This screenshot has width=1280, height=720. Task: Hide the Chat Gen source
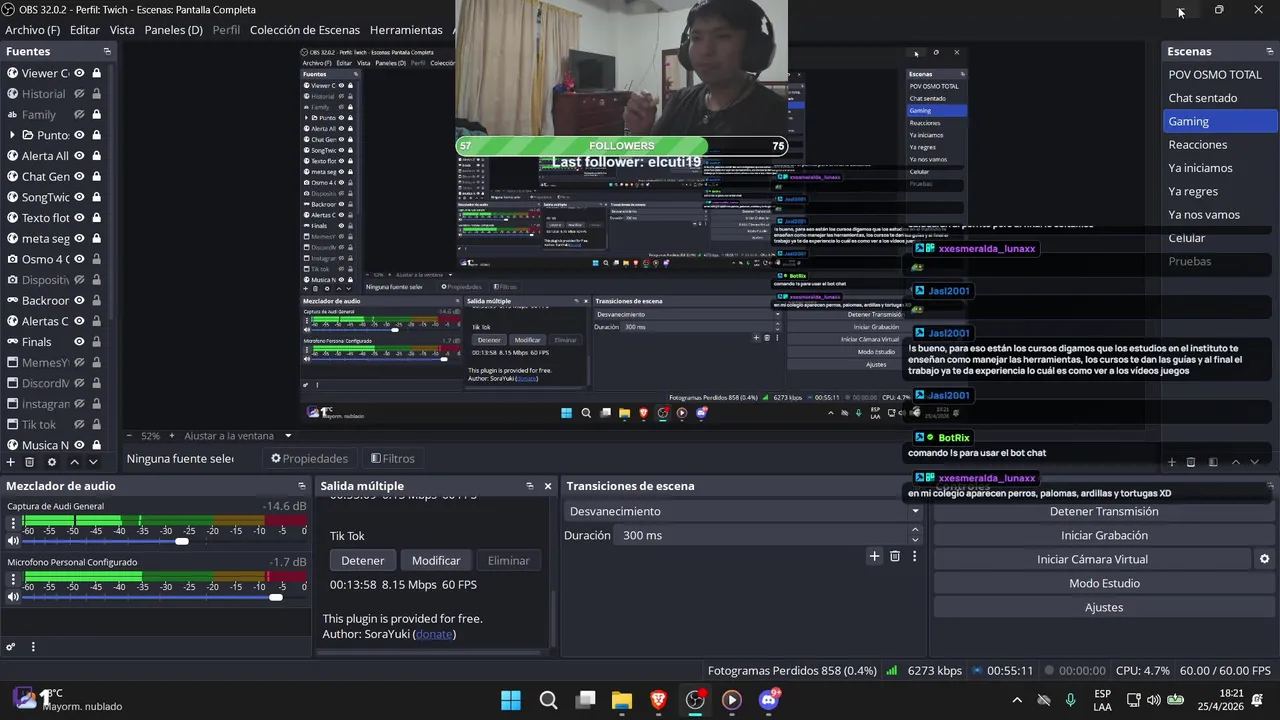tap(79, 177)
